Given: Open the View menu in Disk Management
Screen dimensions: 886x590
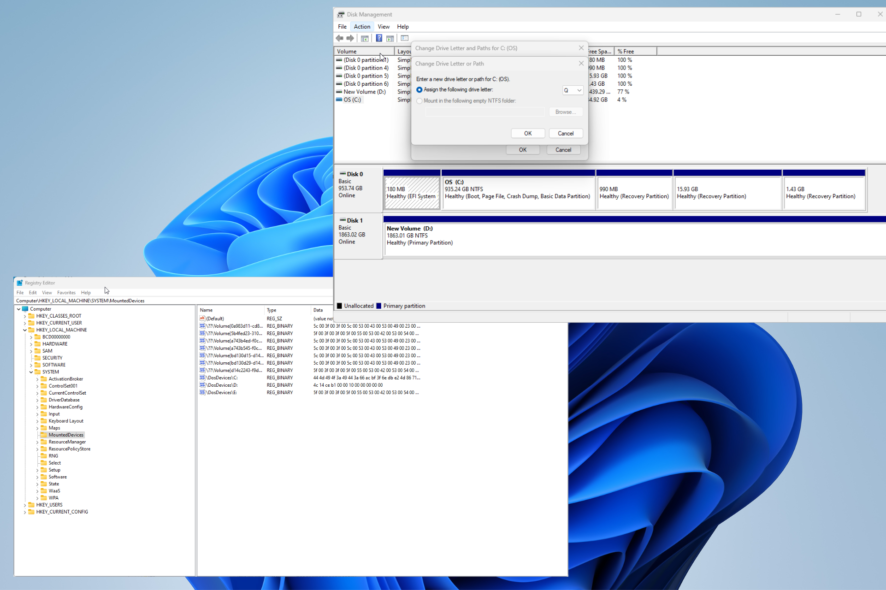Looking at the screenshot, I should coord(384,27).
